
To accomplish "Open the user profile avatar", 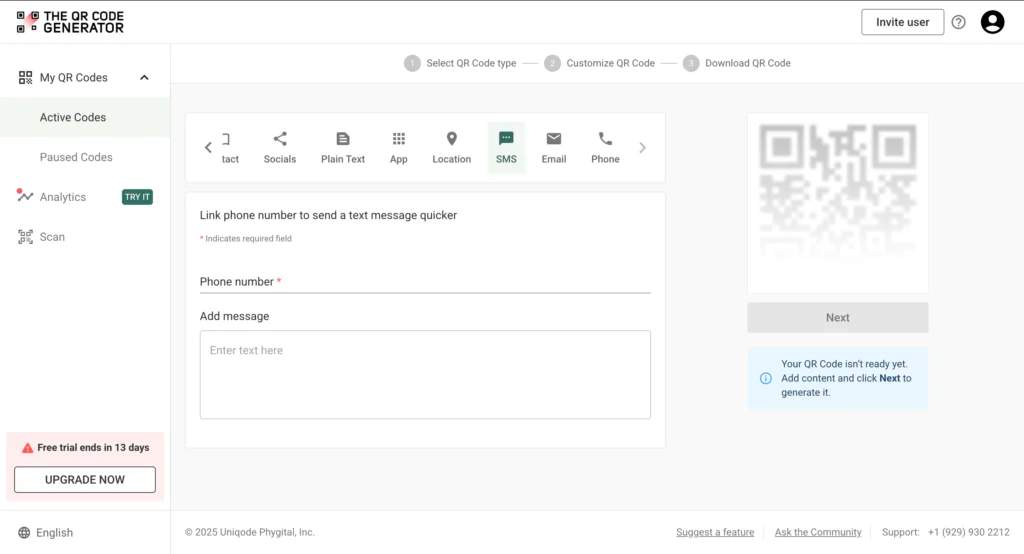I will tap(992, 22).
